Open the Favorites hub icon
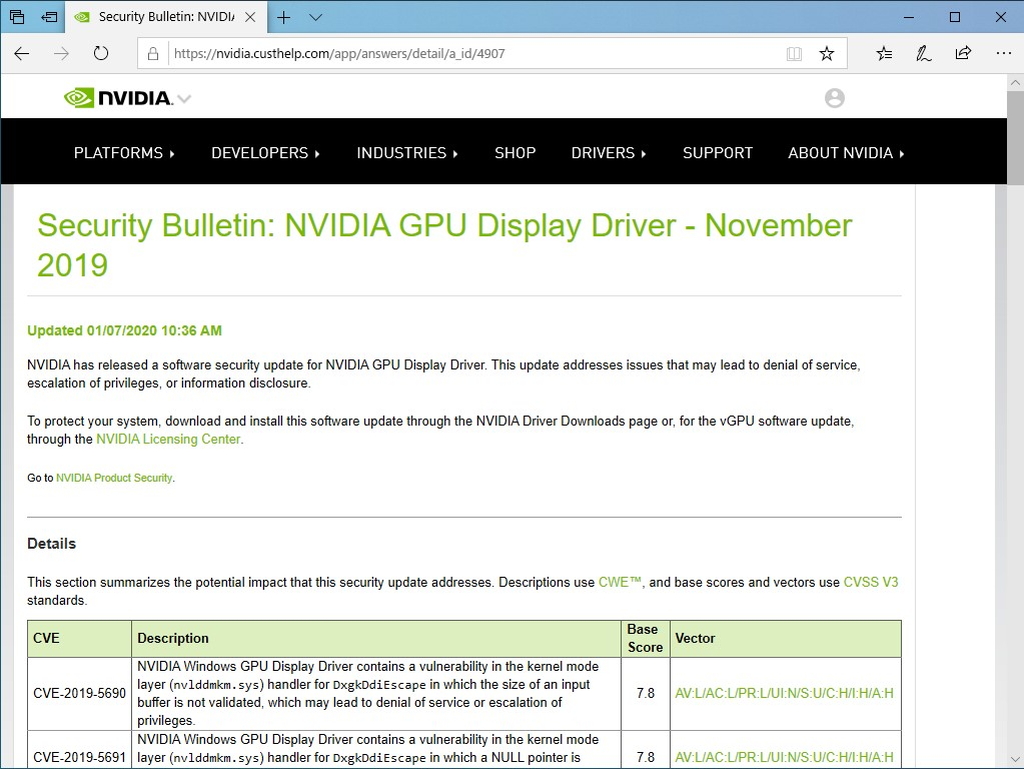The width and height of the screenshot is (1024, 769). pos(884,54)
